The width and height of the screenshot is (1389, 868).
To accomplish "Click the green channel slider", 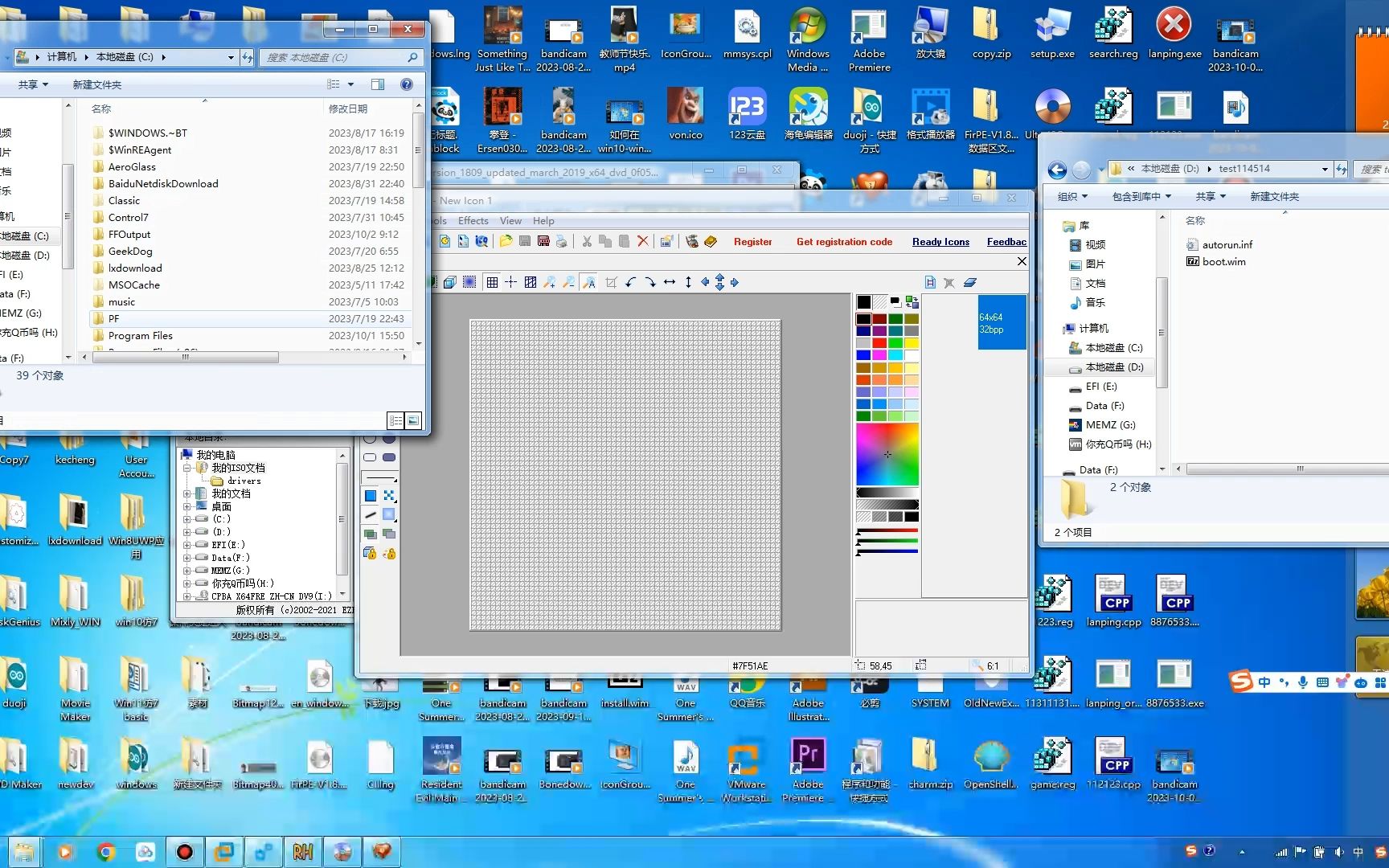I will 887,542.
